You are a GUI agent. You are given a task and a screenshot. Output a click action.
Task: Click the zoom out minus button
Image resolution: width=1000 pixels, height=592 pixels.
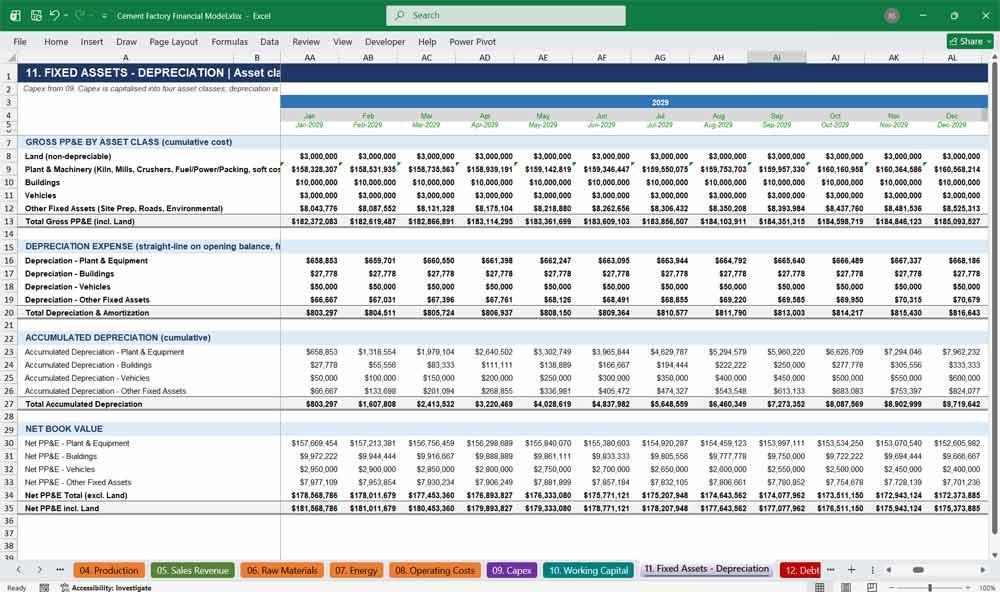point(893,588)
